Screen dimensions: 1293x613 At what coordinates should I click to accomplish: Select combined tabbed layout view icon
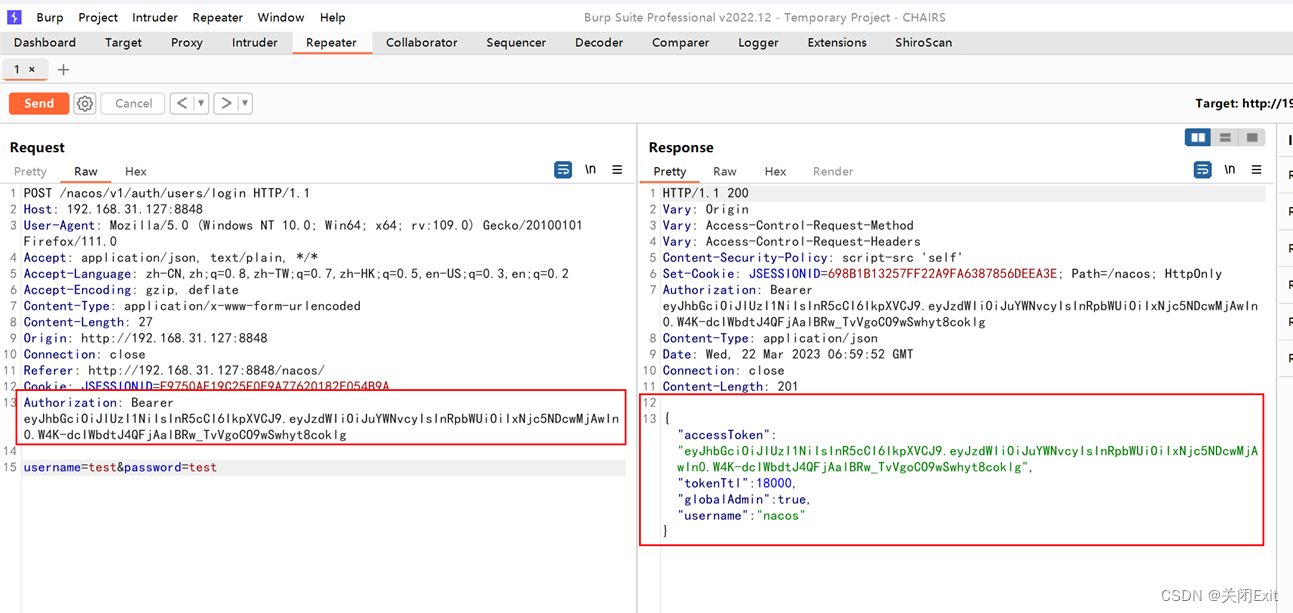1252,138
